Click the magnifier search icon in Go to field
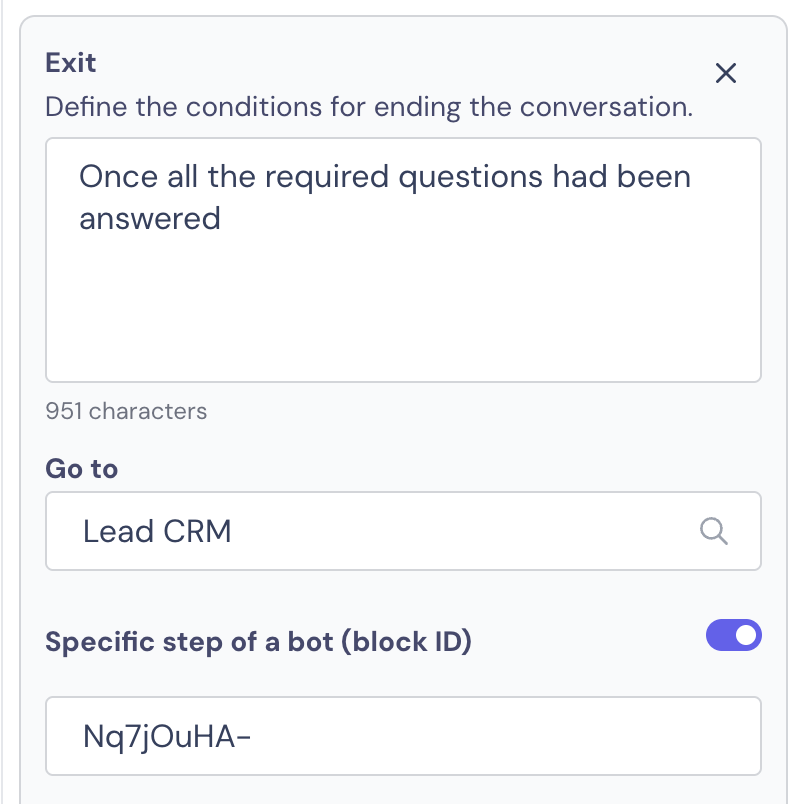 [x=713, y=531]
